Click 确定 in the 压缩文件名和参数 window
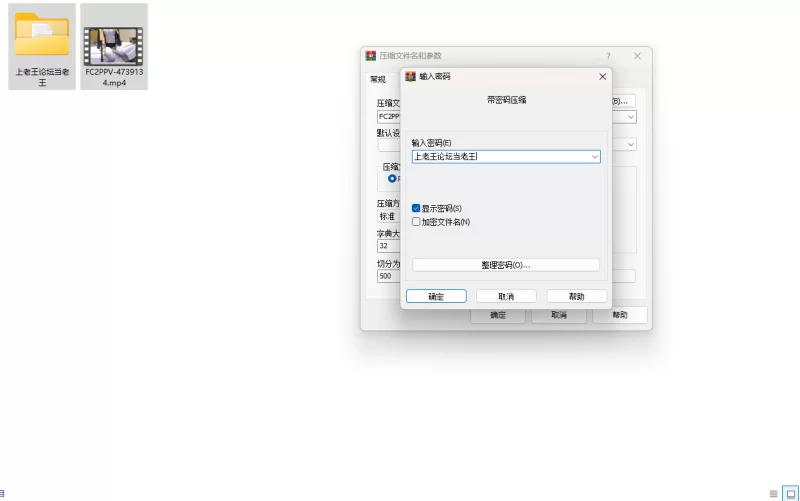This screenshot has height=501, width=800. point(497,315)
